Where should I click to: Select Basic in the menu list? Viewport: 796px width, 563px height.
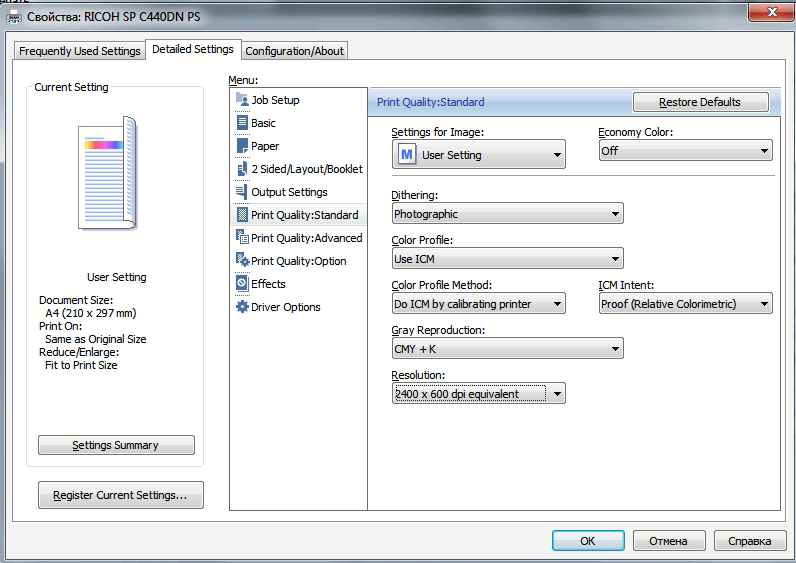pos(298,122)
